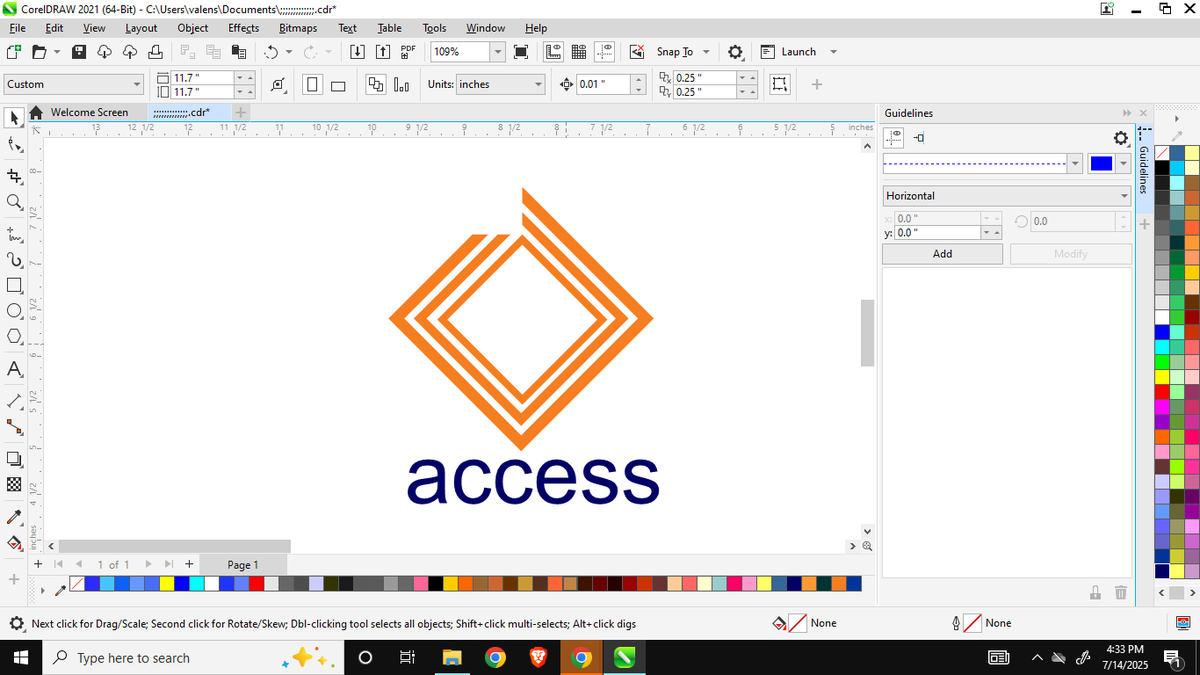The width and height of the screenshot is (1200, 675).
Task: Select the Shape tool
Action: coord(14,146)
